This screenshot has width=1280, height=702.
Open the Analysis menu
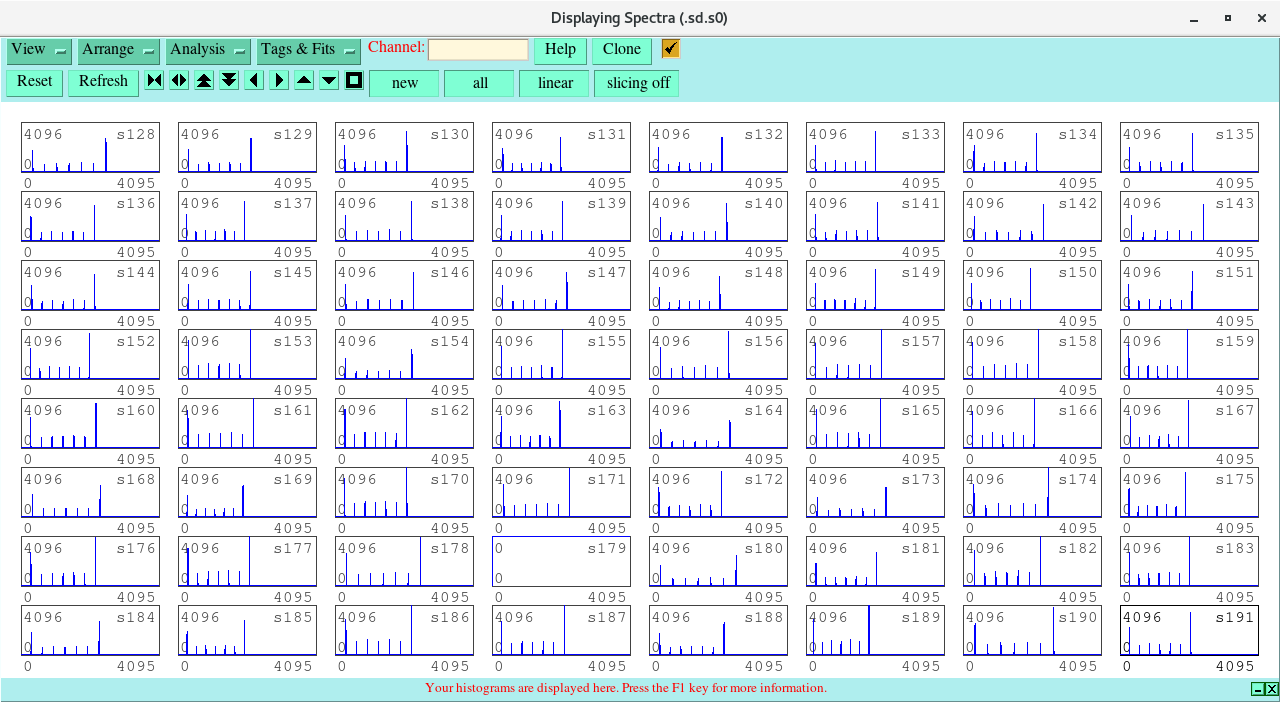207,50
